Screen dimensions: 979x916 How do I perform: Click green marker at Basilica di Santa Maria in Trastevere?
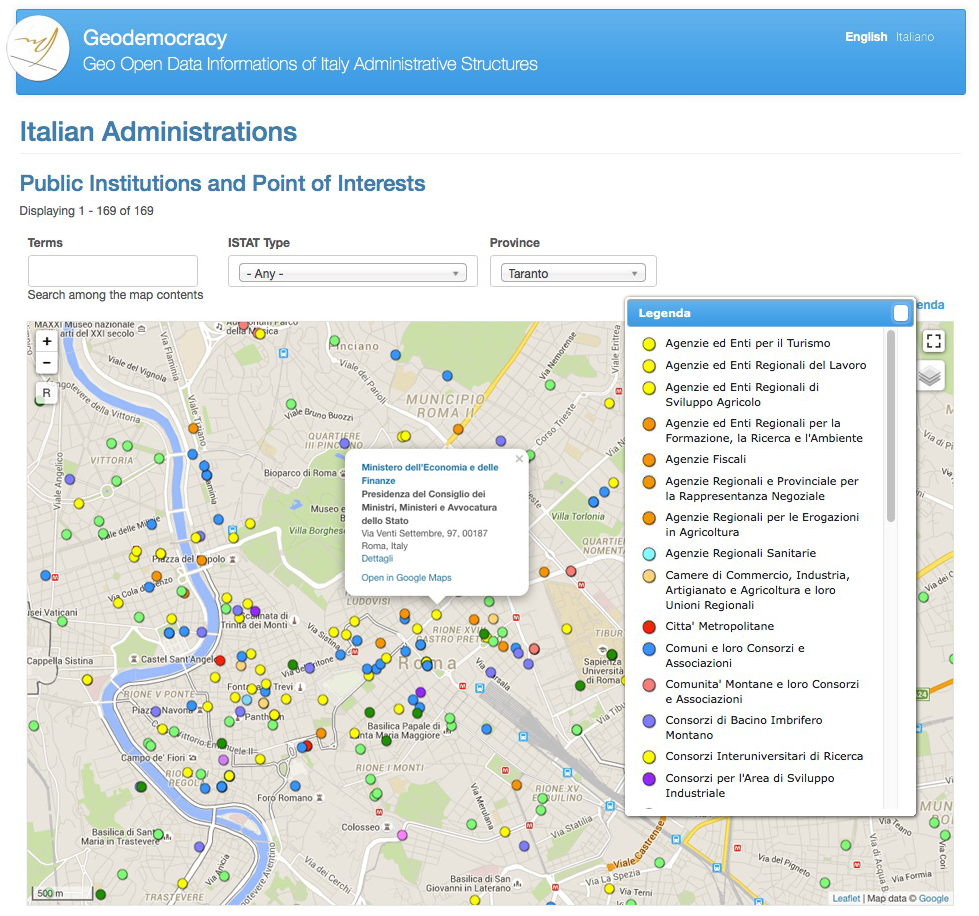[x=159, y=834]
